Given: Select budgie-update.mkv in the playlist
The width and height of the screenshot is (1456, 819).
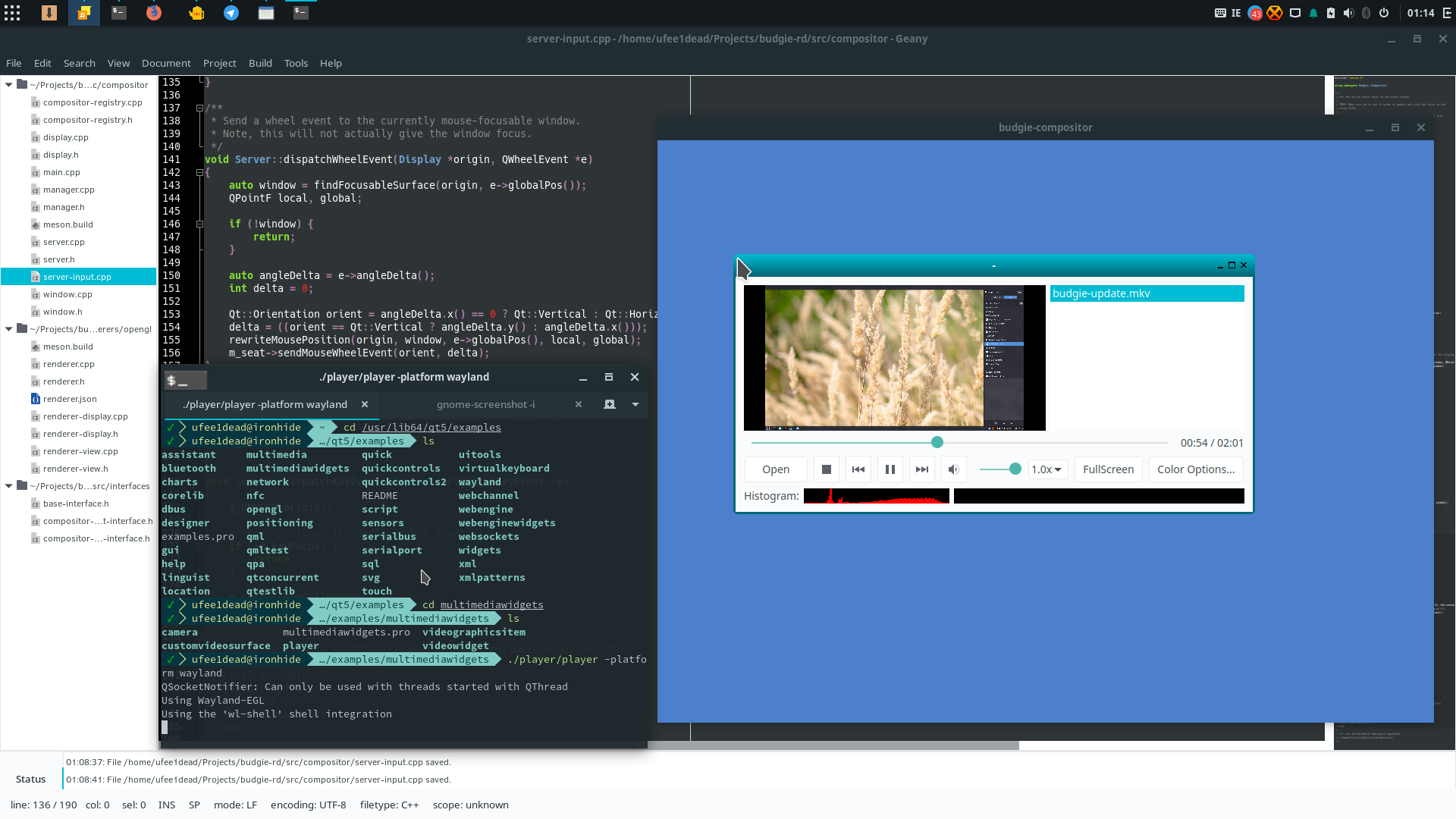Looking at the screenshot, I should (x=1147, y=293).
